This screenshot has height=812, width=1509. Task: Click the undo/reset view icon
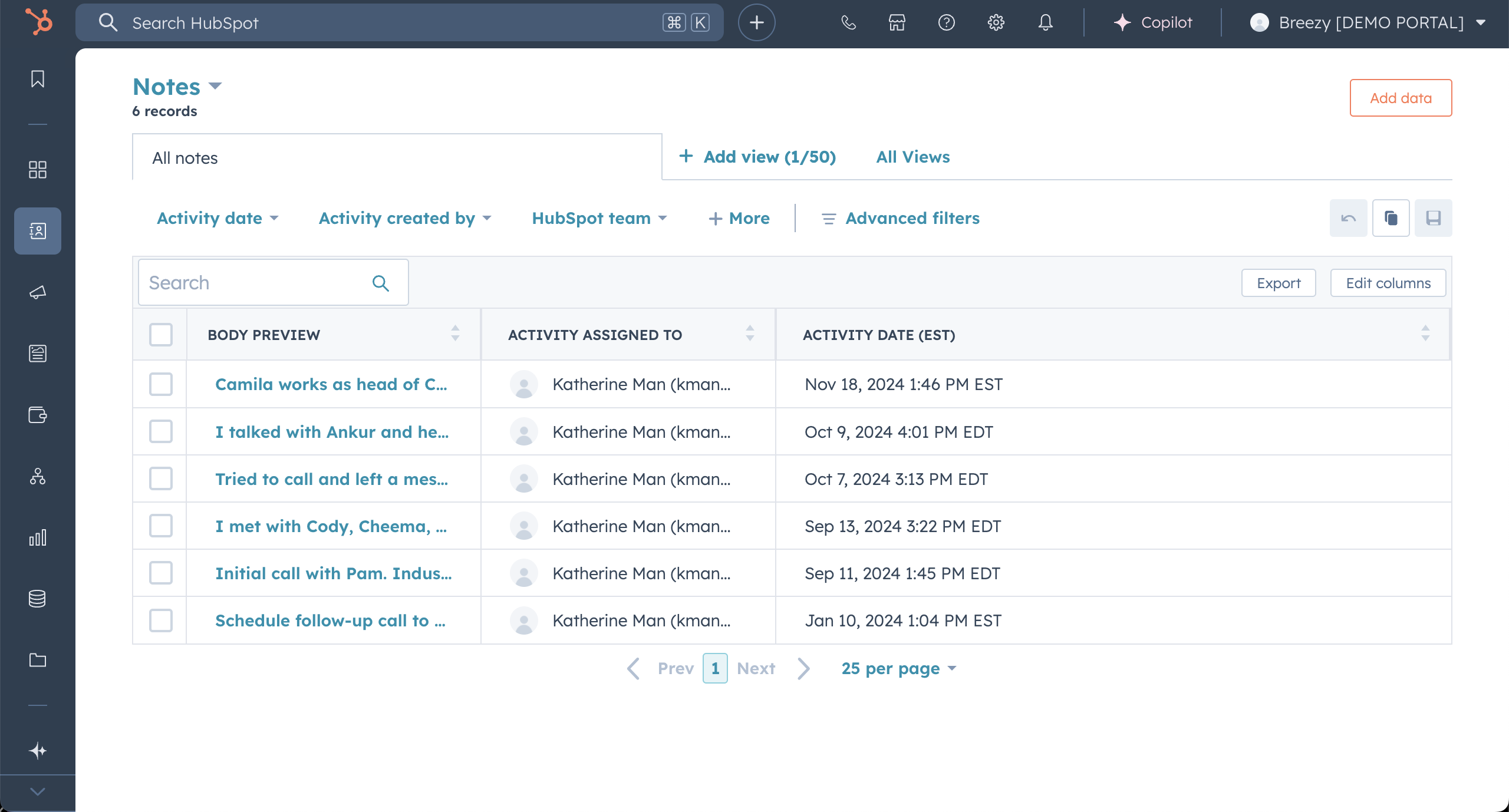[1348, 218]
